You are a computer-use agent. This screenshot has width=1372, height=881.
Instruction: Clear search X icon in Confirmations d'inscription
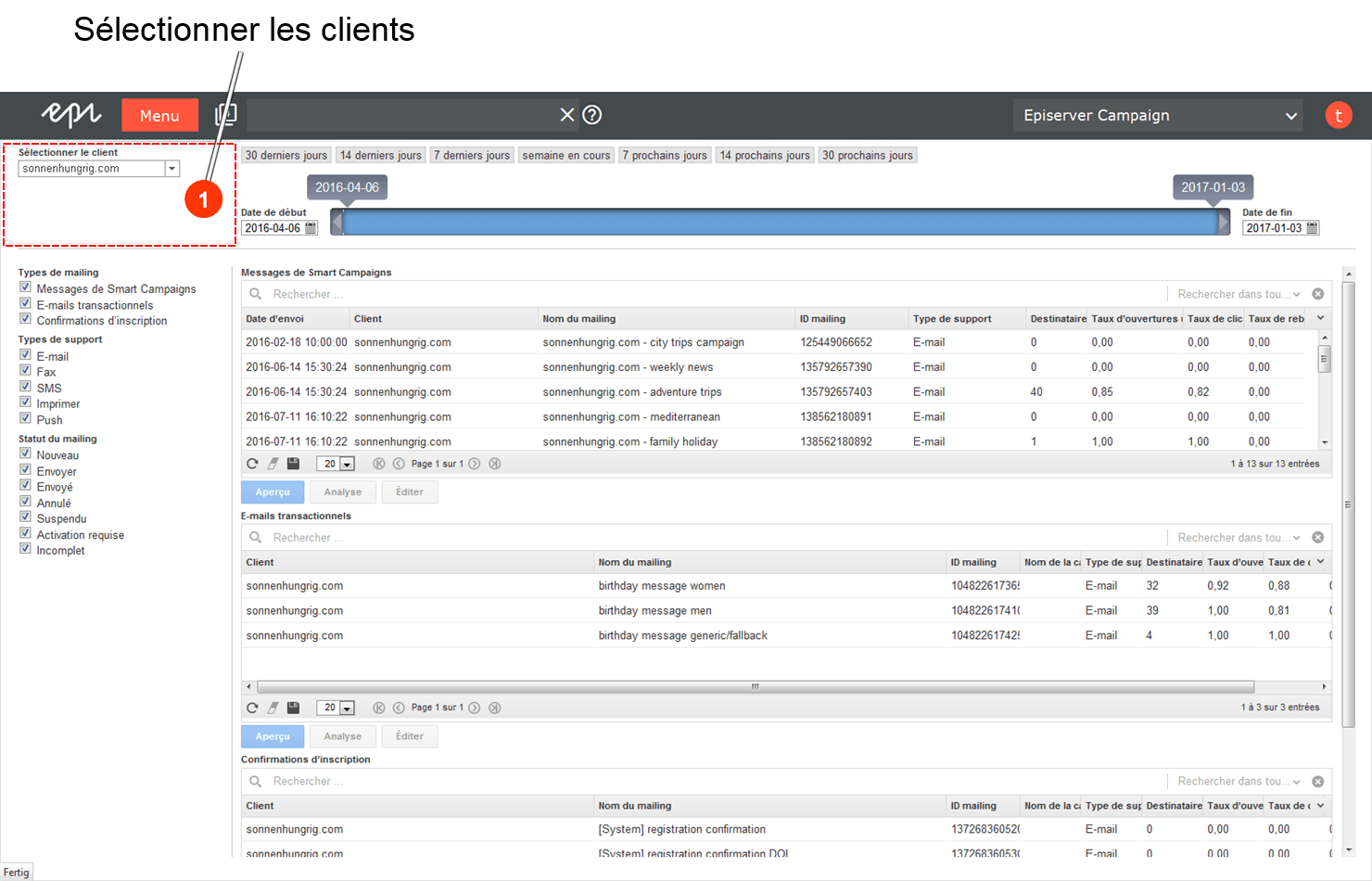[1318, 782]
